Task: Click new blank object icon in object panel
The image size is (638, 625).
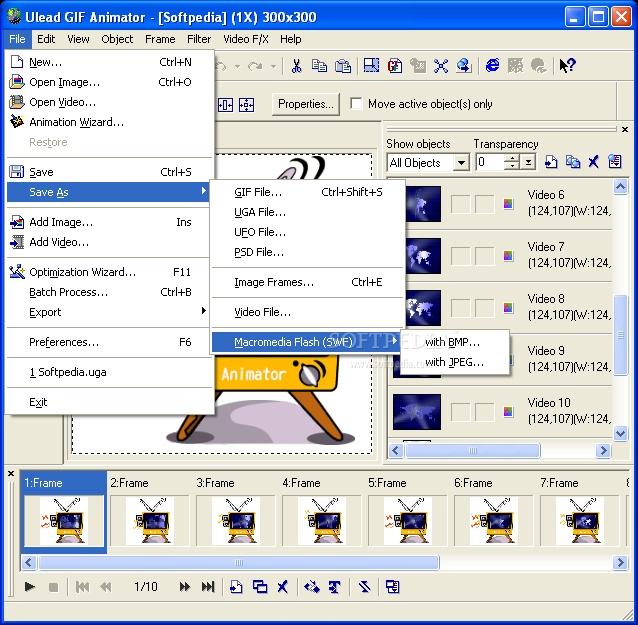Action: coord(551,162)
